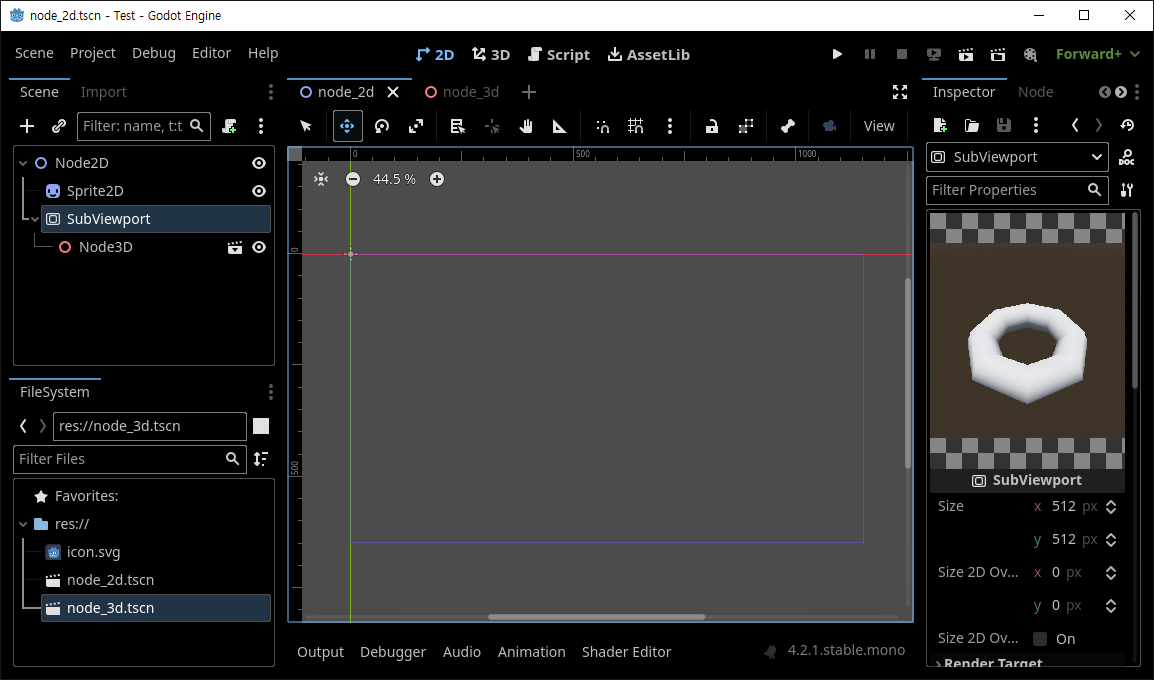The width and height of the screenshot is (1154, 680).
Task: Switch to the Script workspace
Action: coord(559,54)
